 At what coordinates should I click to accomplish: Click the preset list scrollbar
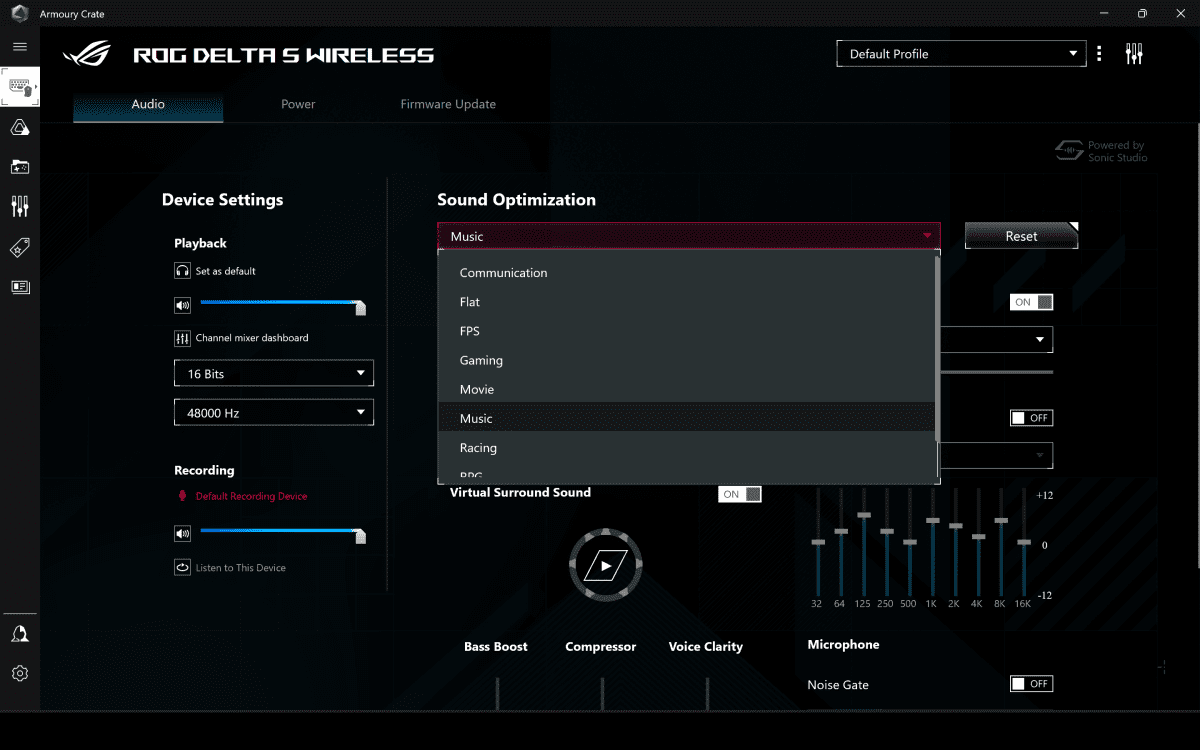937,348
